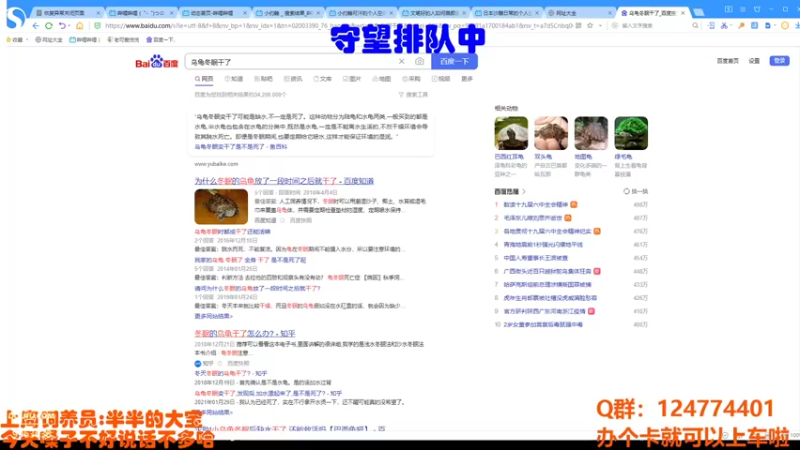Click the Baidu logo

click(157, 62)
